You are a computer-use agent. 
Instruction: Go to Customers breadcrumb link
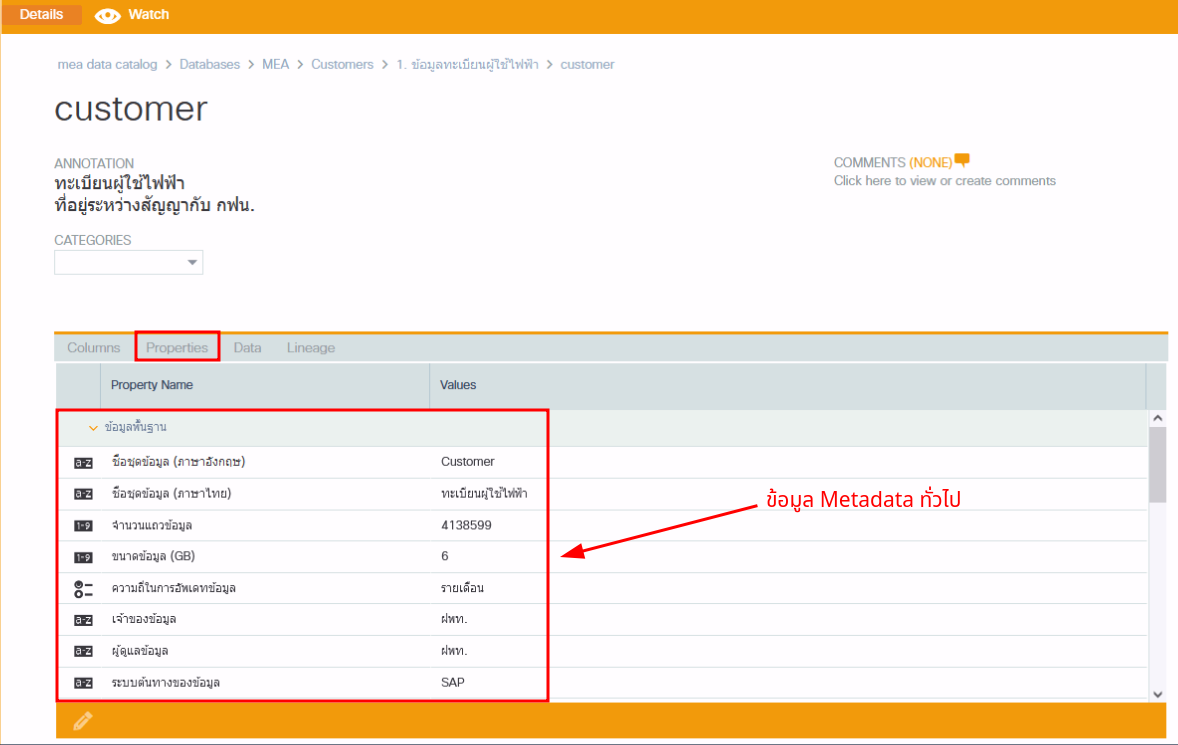coord(342,64)
